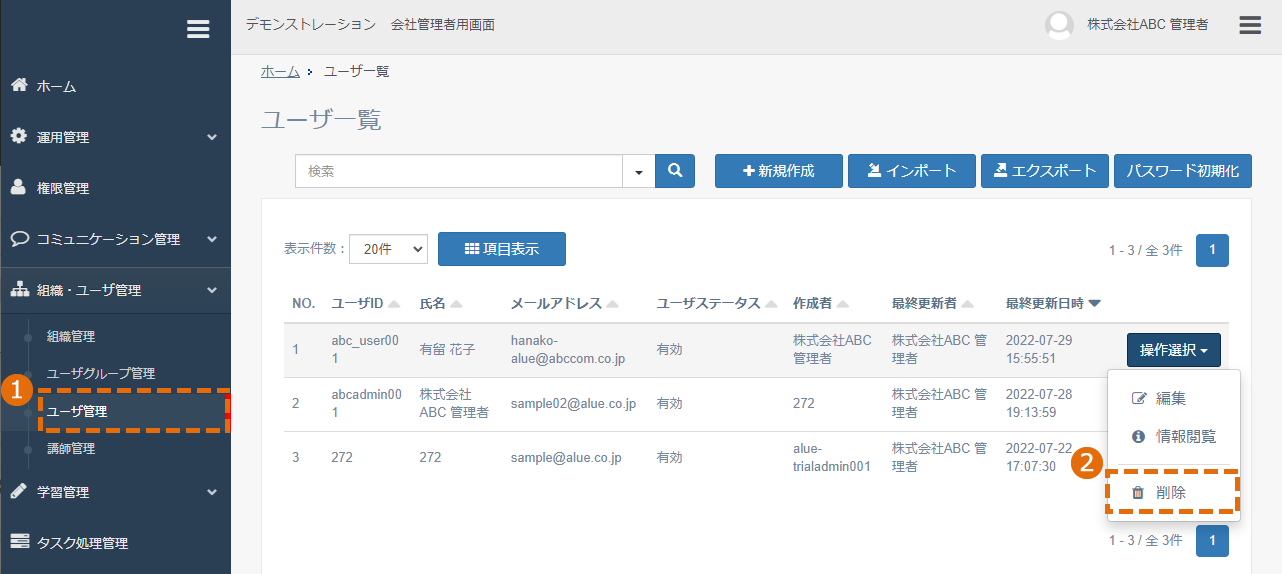Sort by メールアドレス column arrow
The height and width of the screenshot is (574, 1282).
pyautogui.click(x=612, y=304)
